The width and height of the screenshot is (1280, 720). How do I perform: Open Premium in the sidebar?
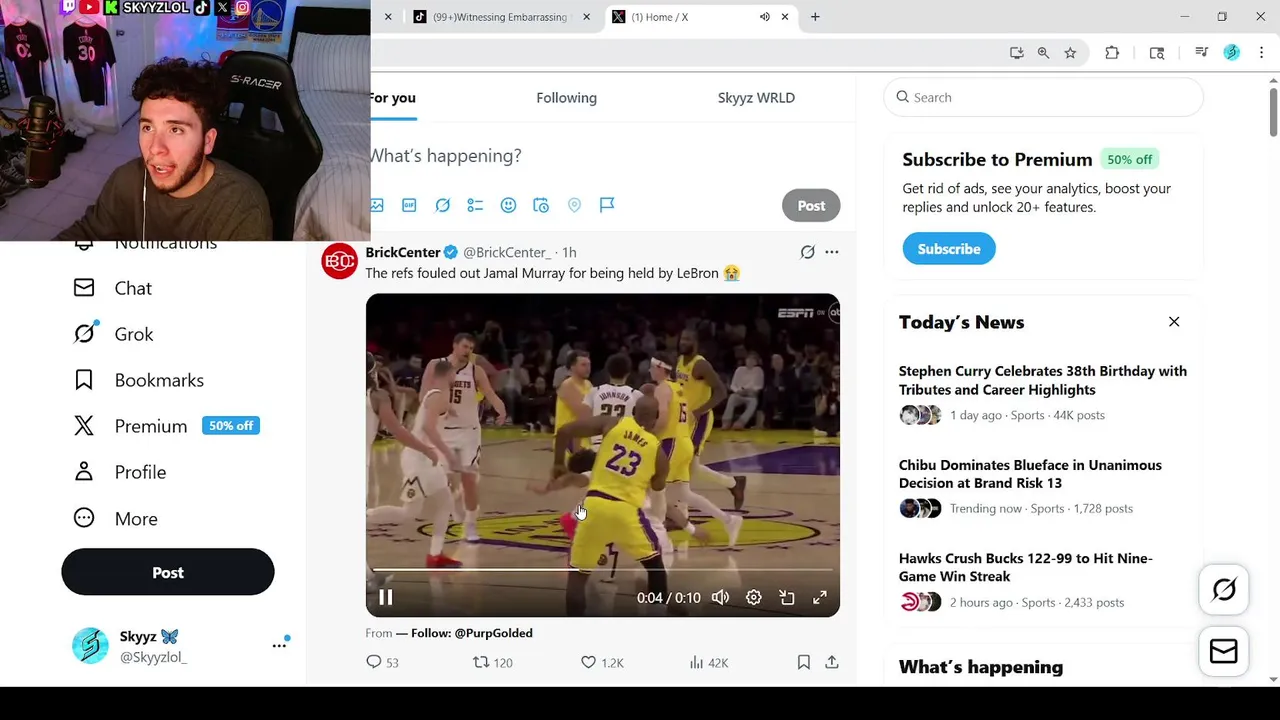131,426
